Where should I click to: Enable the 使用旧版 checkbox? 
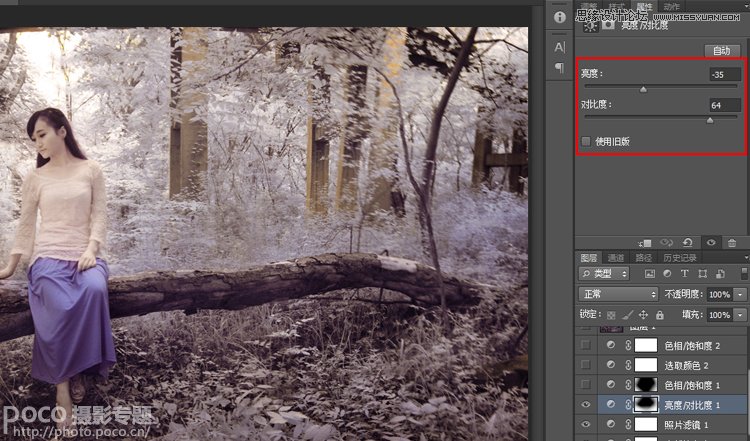point(586,141)
